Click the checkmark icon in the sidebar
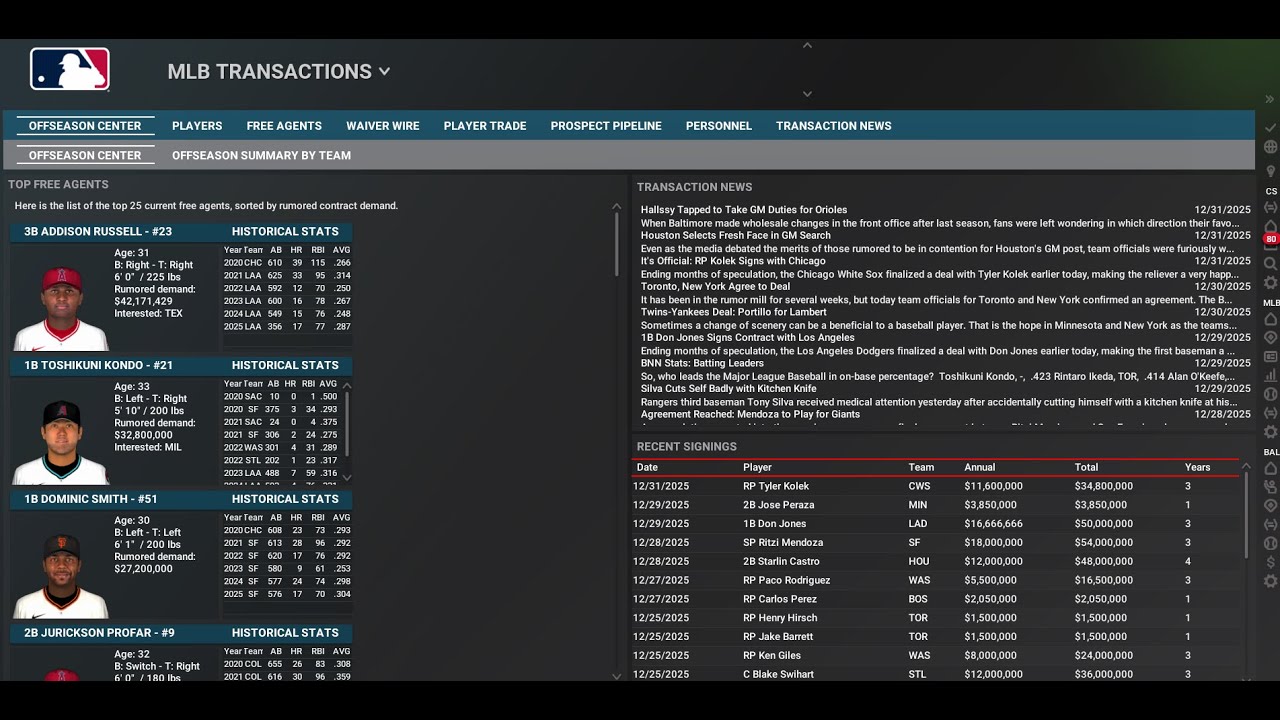Screen dimensions: 1280x720 tap(1271, 127)
